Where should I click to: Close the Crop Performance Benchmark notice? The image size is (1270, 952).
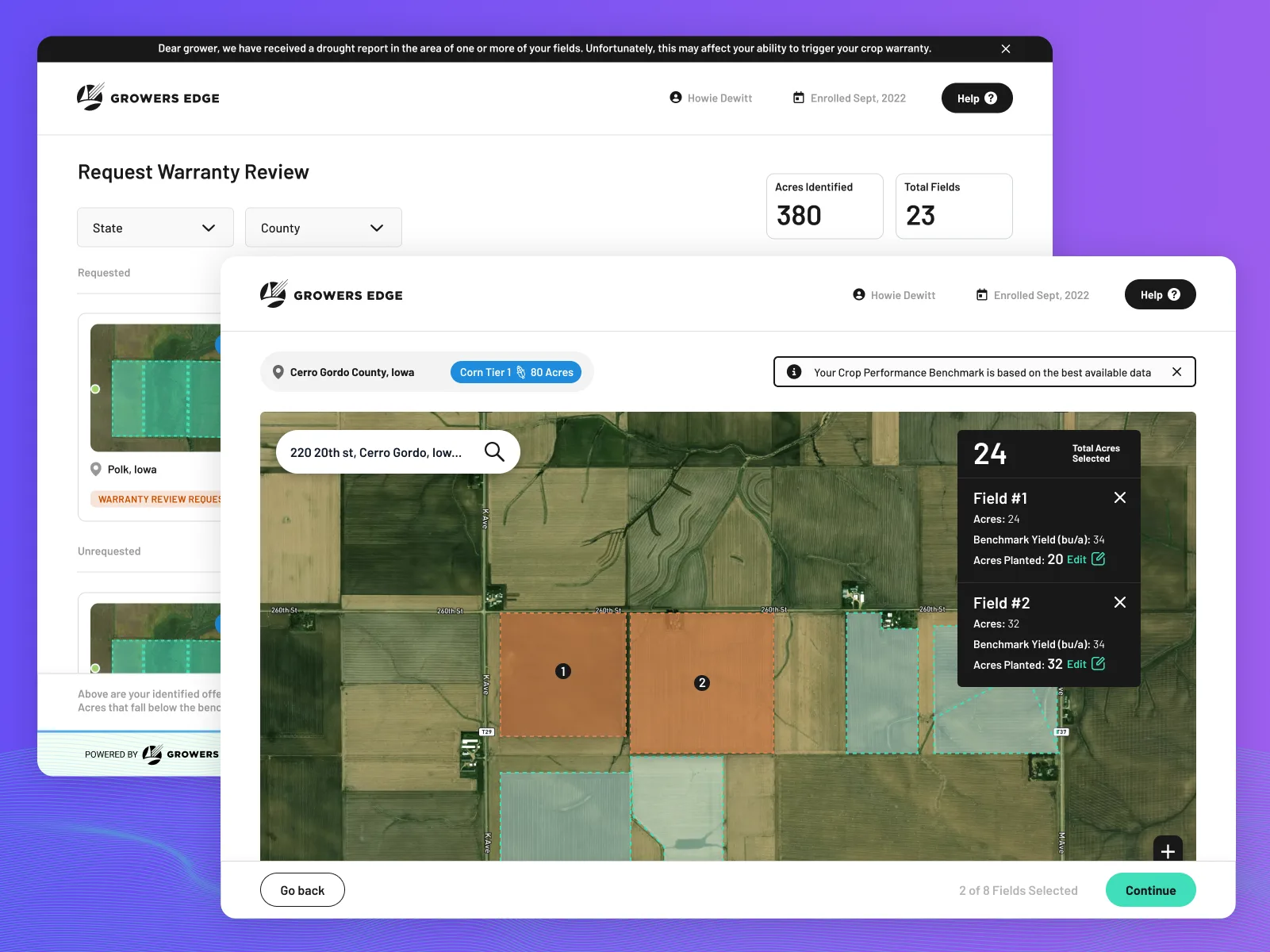point(1176,372)
